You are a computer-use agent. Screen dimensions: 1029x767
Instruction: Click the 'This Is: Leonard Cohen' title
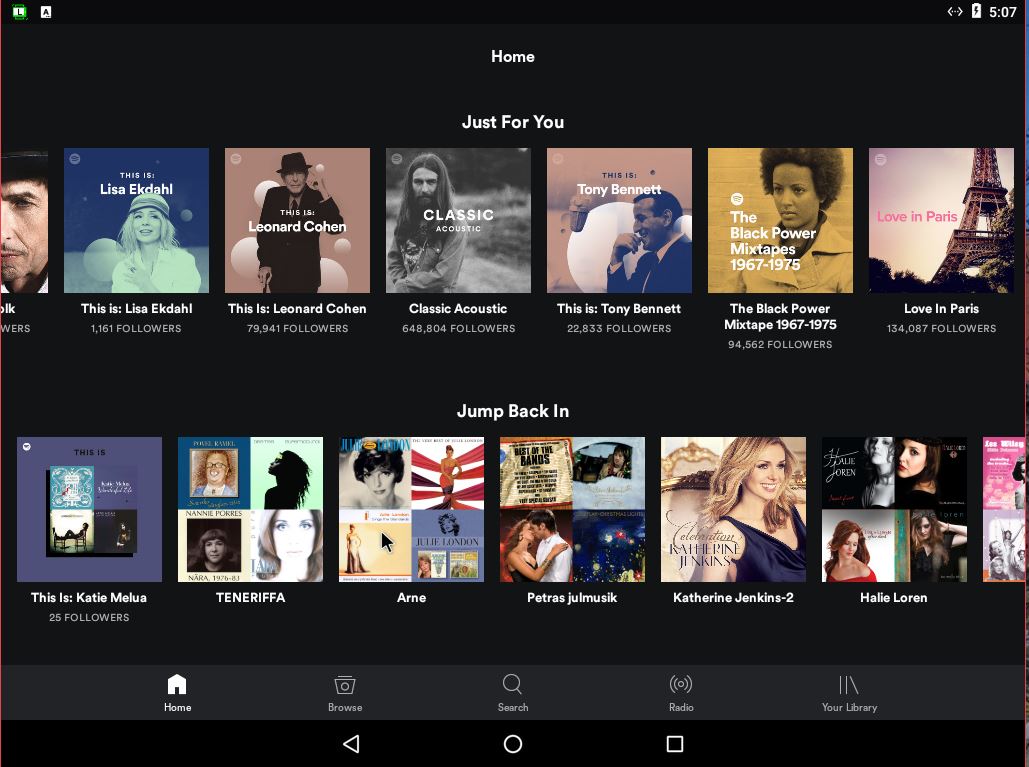pyautogui.click(x=297, y=308)
